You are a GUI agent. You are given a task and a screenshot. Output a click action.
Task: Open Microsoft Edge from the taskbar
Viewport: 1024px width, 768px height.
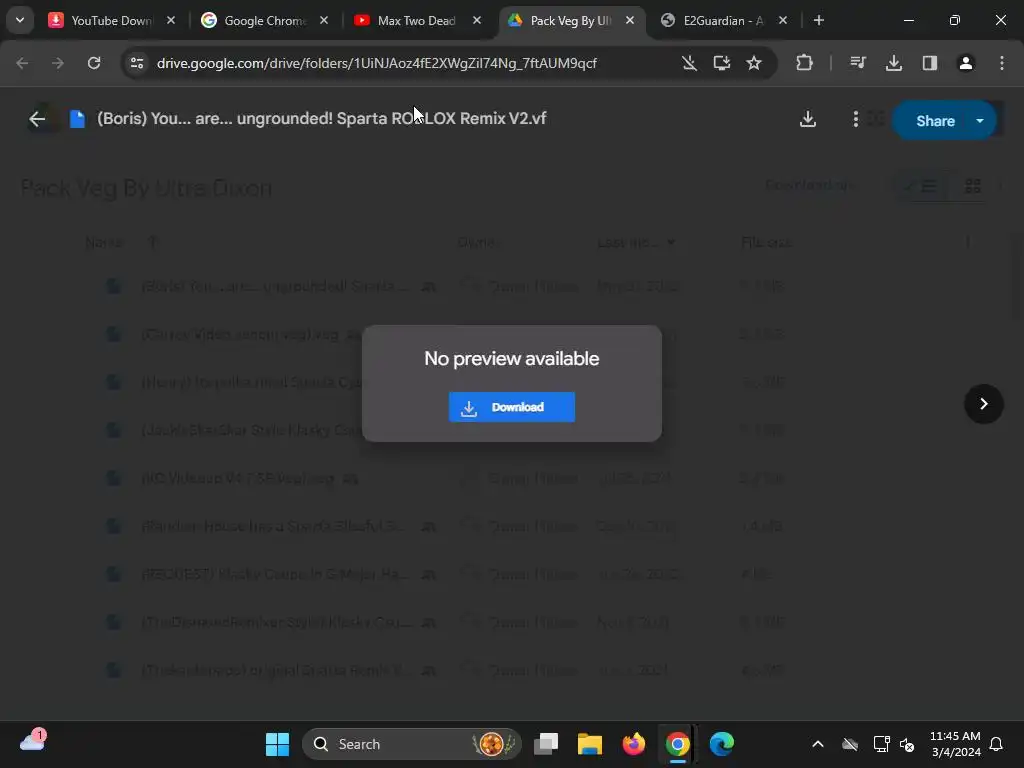pos(721,744)
